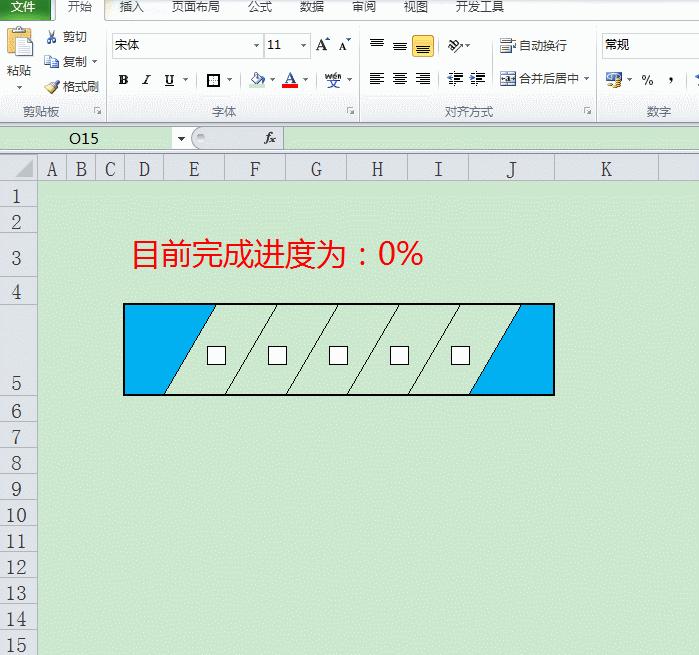Increase font size with the large A
The width and height of the screenshot is (699, 655).
[322, 45]
